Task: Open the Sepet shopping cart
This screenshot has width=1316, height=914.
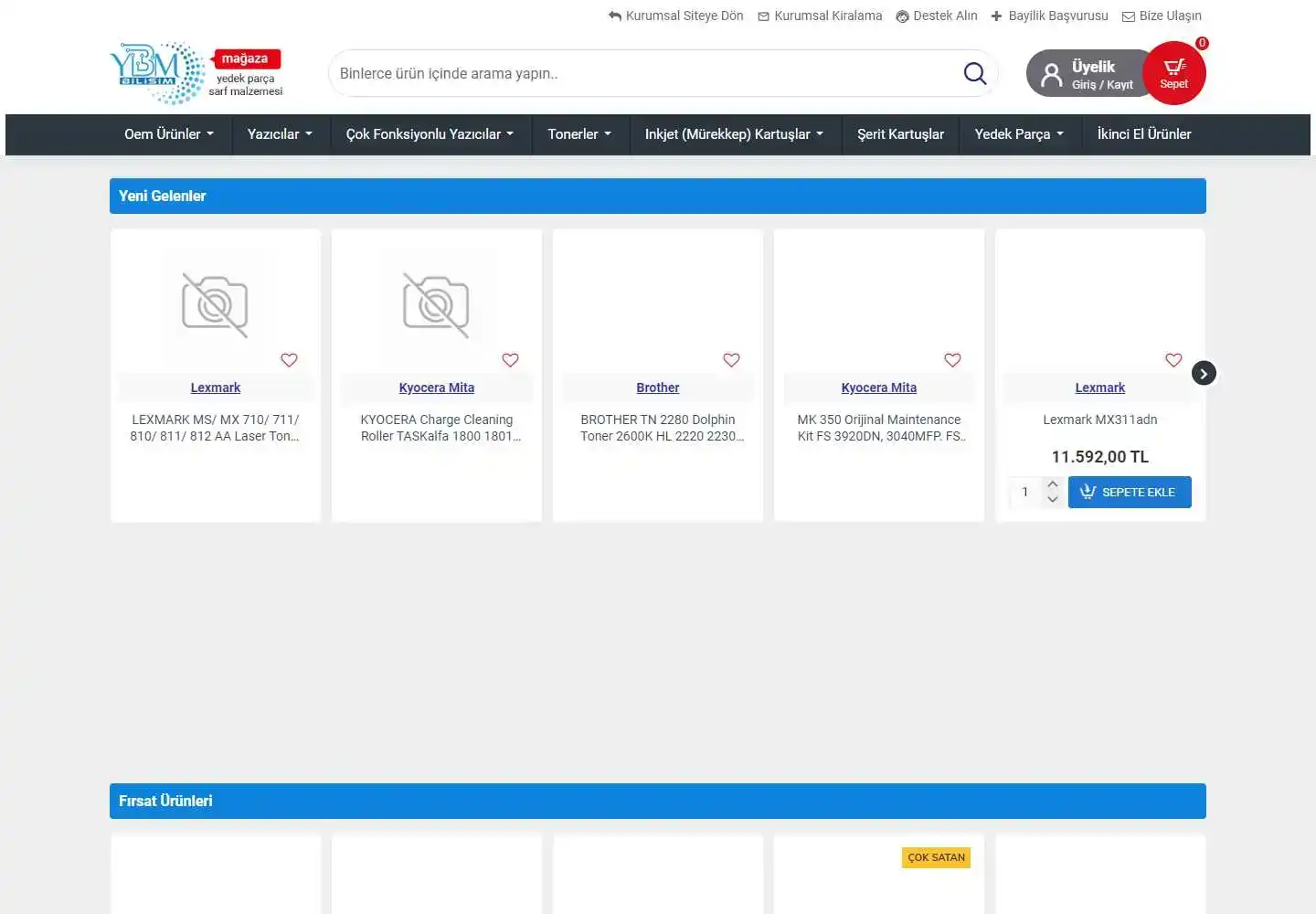Action: 1174,73
